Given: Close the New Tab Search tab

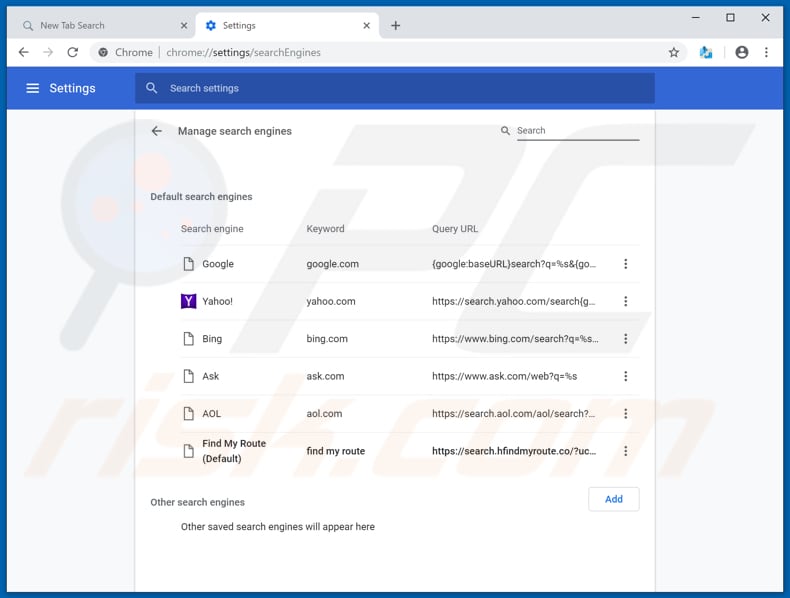Looking at the screenshot, I should (184, 26).
